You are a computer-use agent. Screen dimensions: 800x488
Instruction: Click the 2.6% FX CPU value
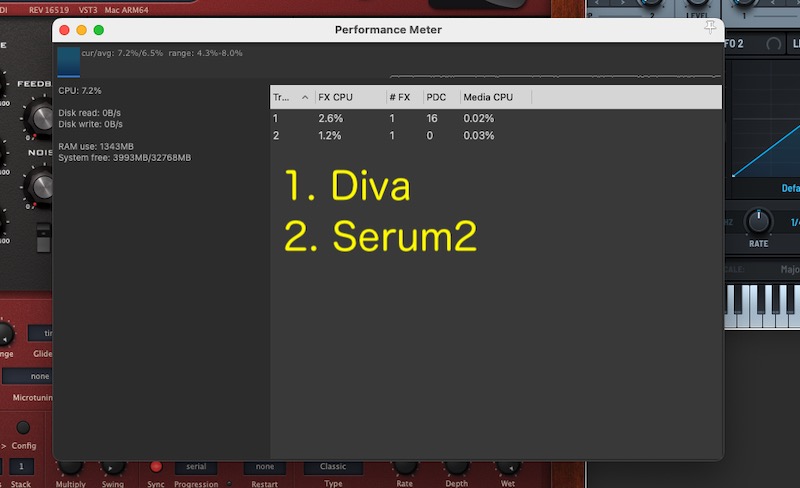coord(331,118)
